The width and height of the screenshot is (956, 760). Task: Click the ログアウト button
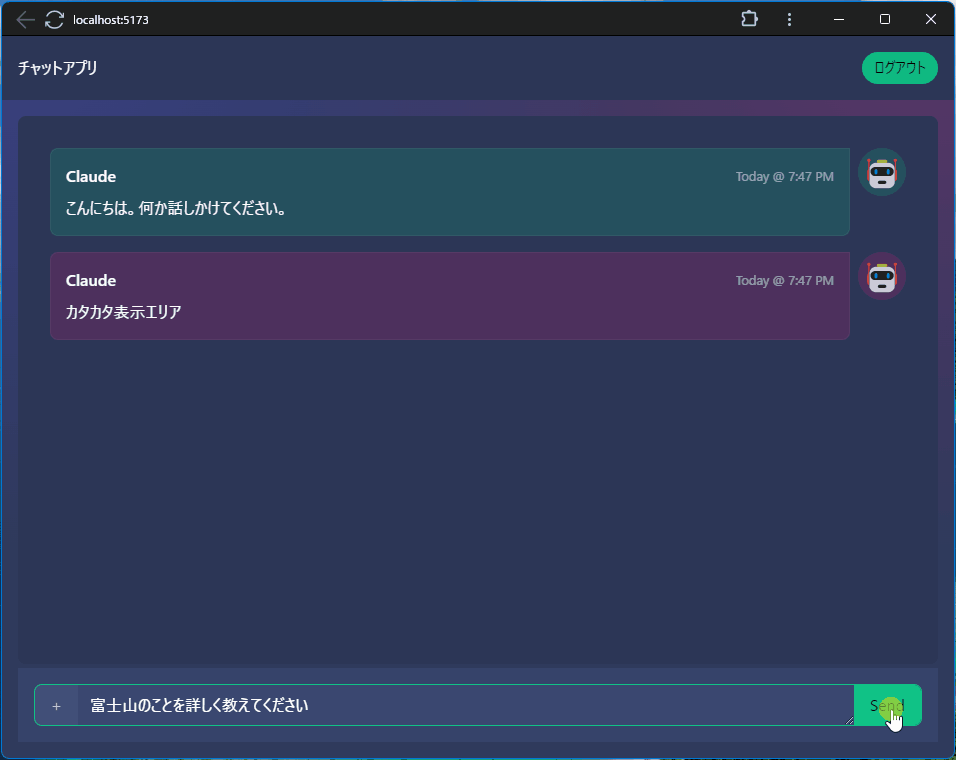pyautogui.click(x=899, y=68)
